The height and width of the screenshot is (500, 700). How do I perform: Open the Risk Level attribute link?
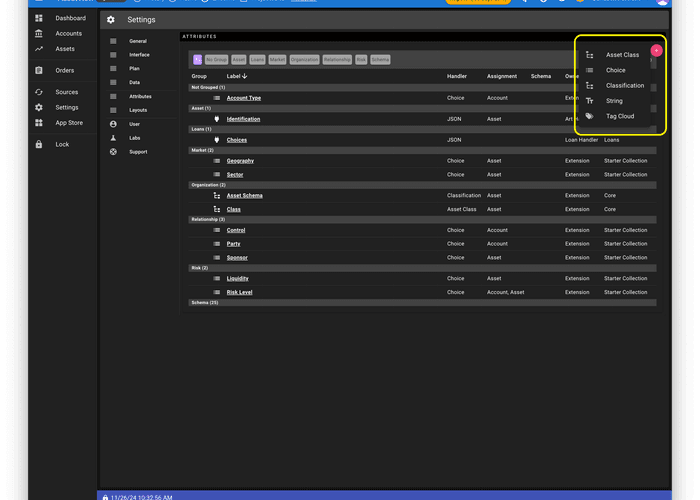pos(239,292)
